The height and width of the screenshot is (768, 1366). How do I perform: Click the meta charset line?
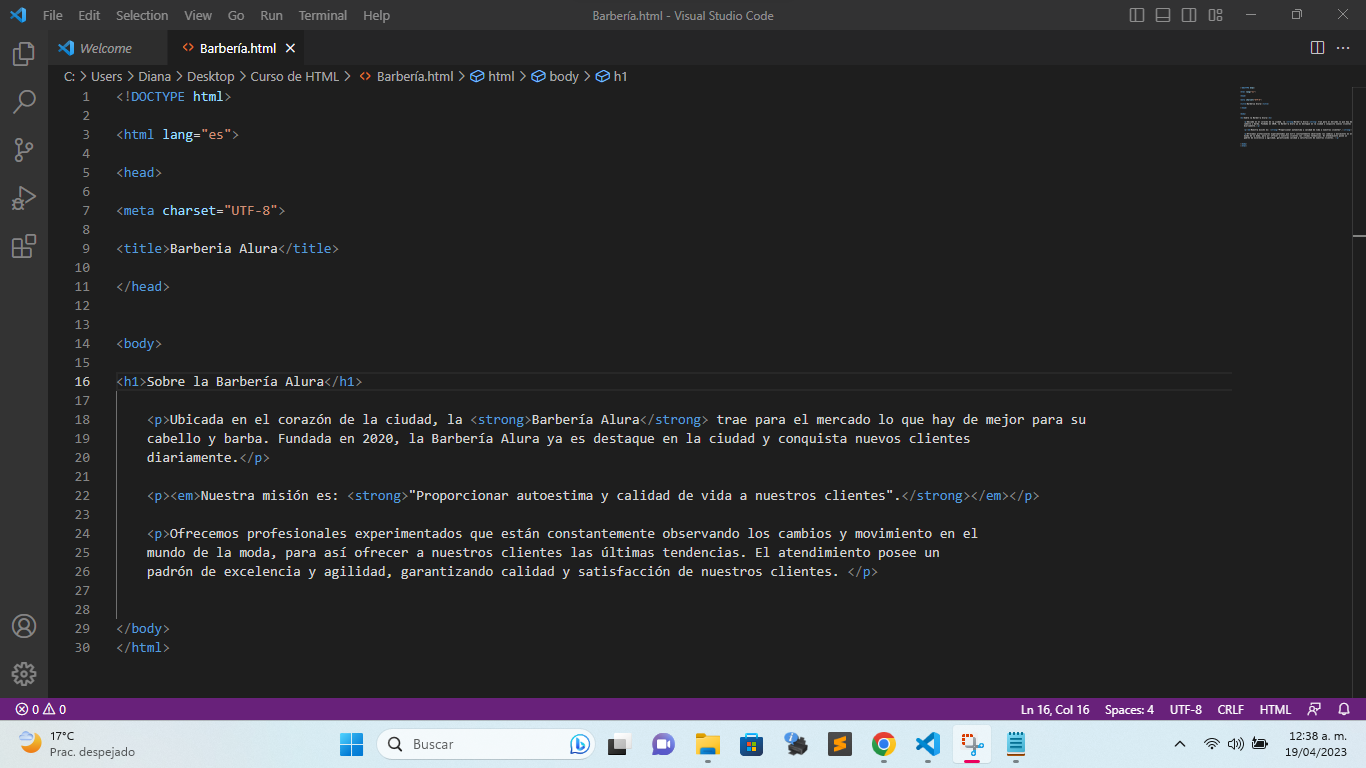tap(201, 210)
